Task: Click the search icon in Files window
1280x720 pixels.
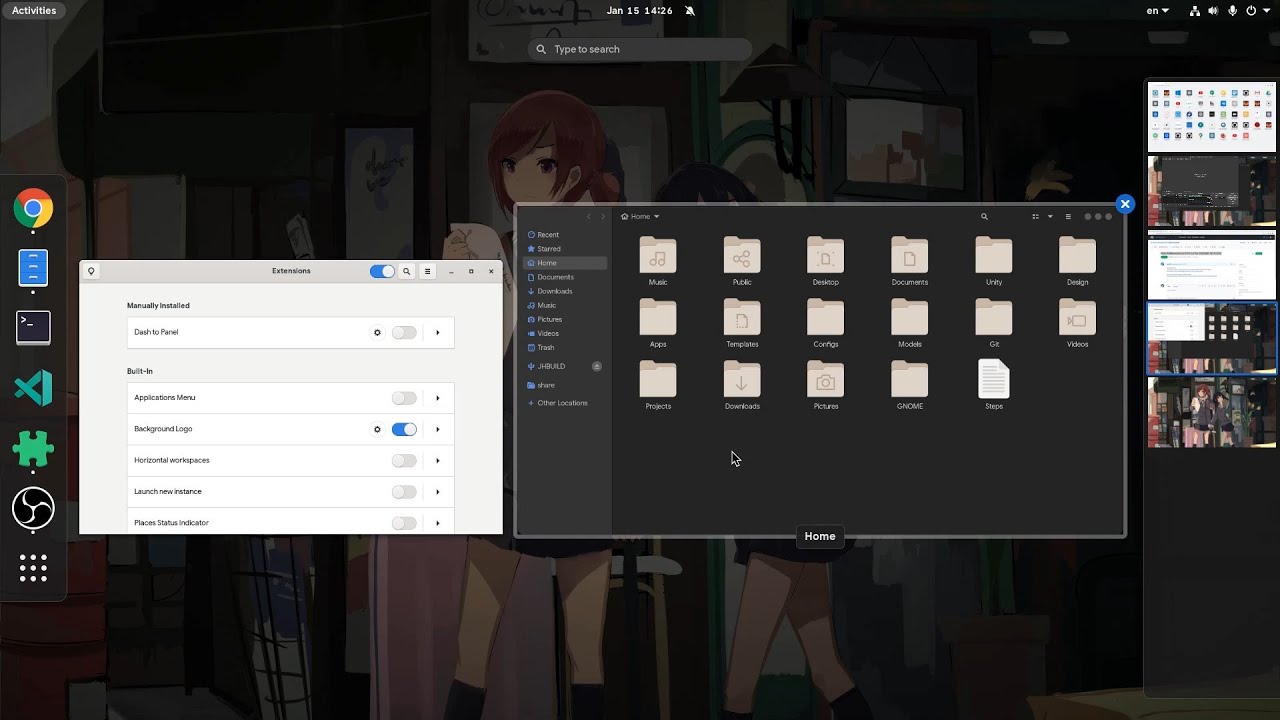Action: point(984,216)
